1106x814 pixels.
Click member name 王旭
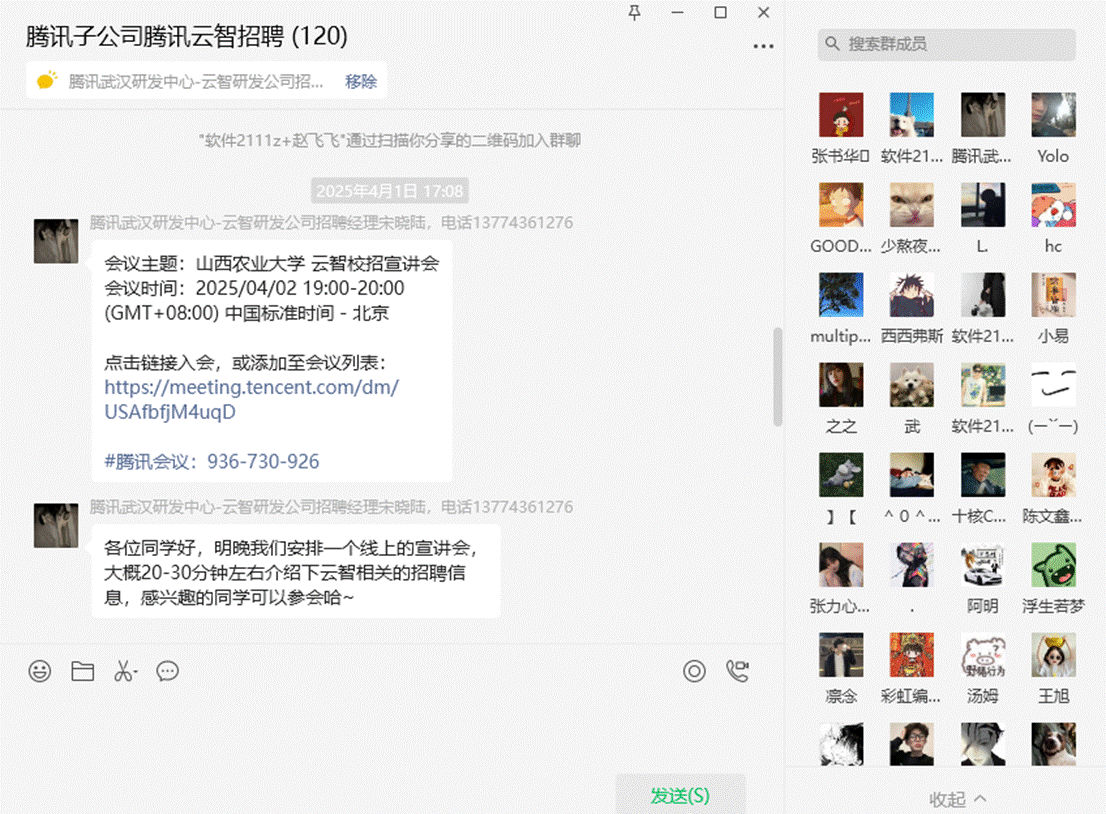point(1053,696)
